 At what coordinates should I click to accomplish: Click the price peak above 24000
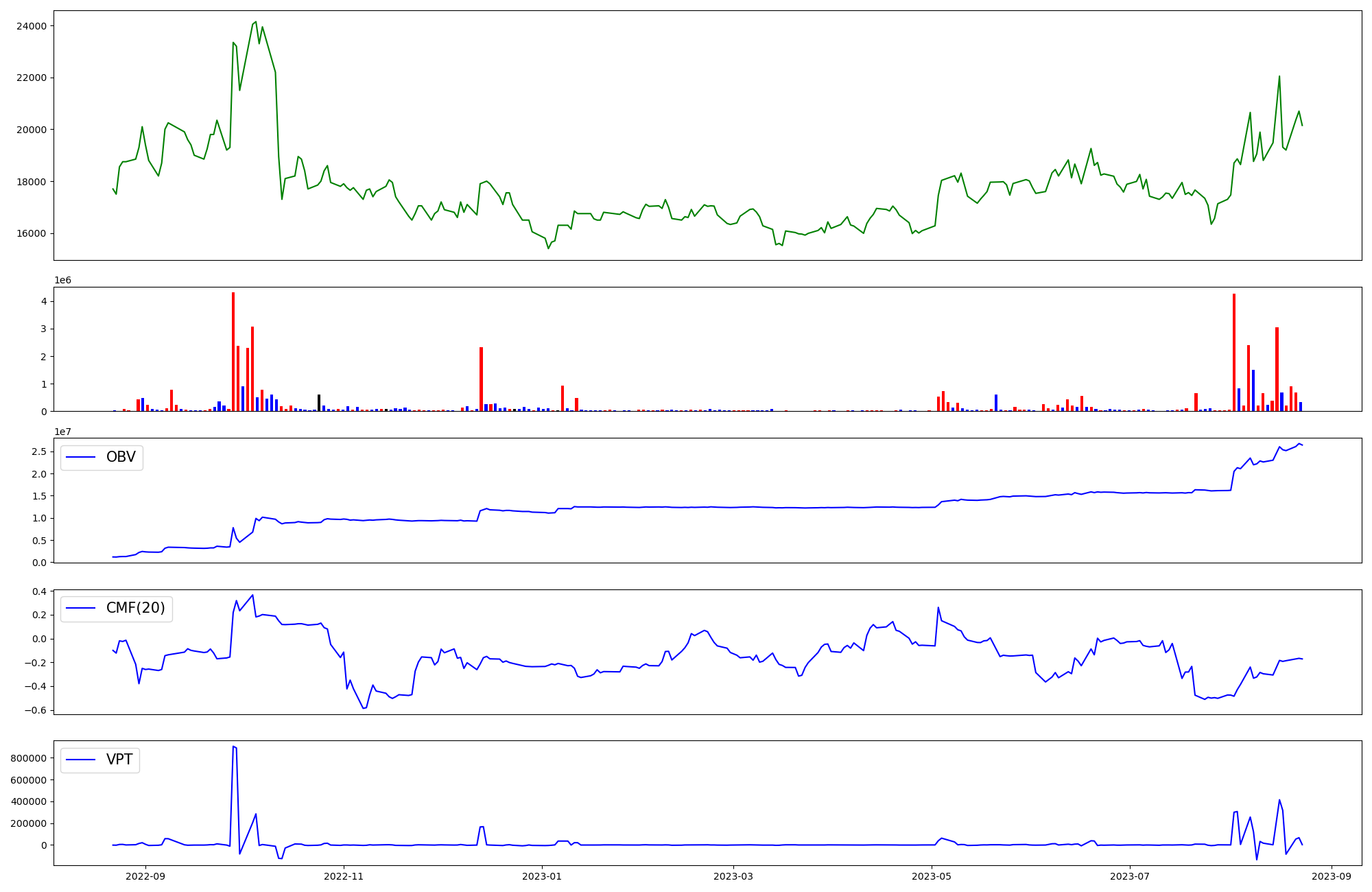click(256, 23)
